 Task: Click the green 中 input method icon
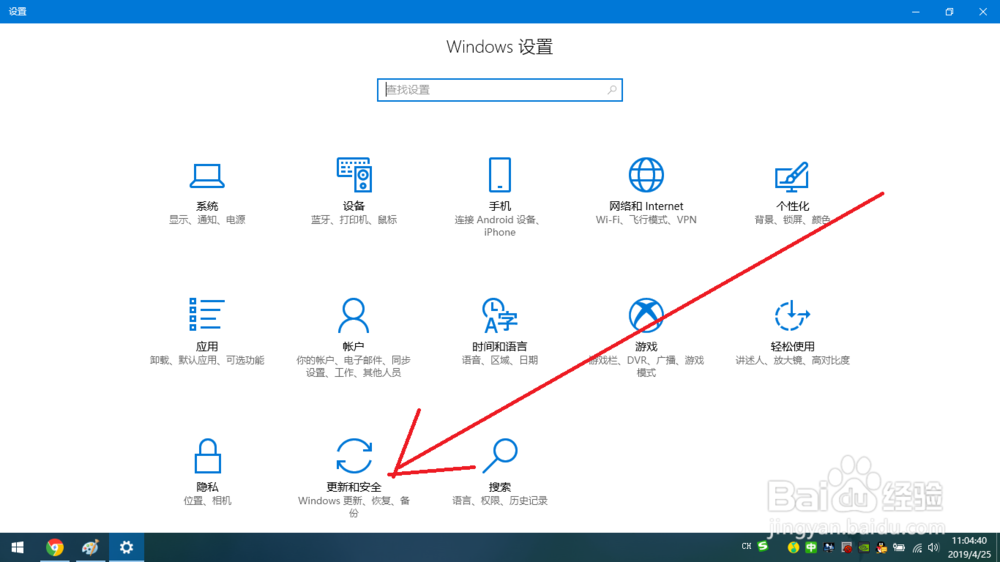tap(811, 547)
